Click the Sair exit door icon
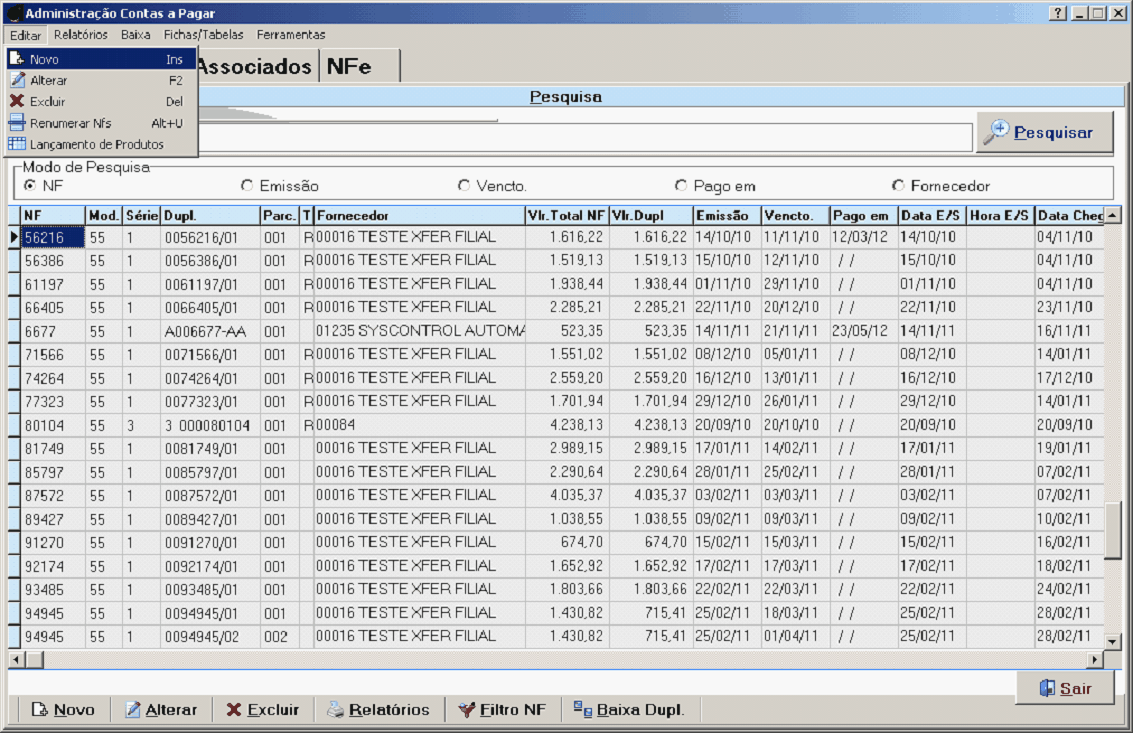Viewport: 1134px width, 734px height. [1047, 688]
